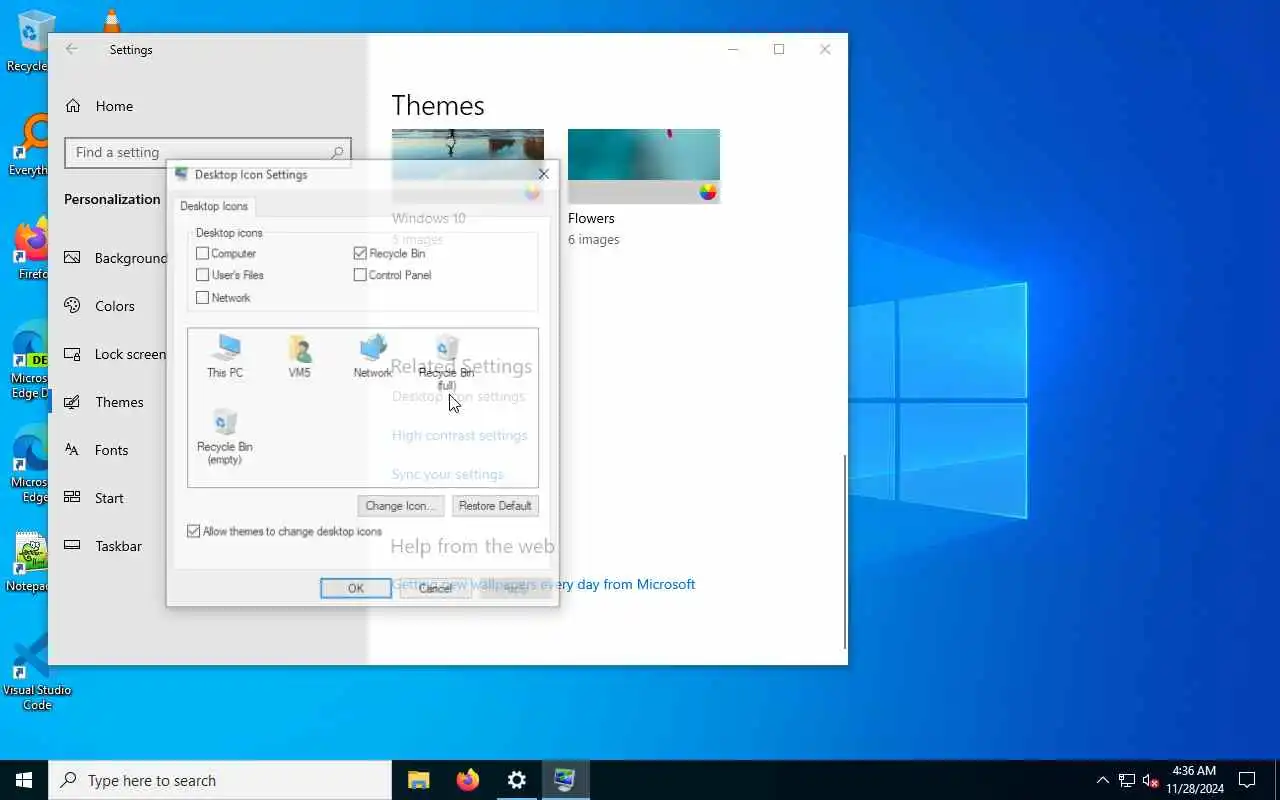Click the Themes brush icon in sidebar
The image size is (1280, 800).
tap(73, 402)
